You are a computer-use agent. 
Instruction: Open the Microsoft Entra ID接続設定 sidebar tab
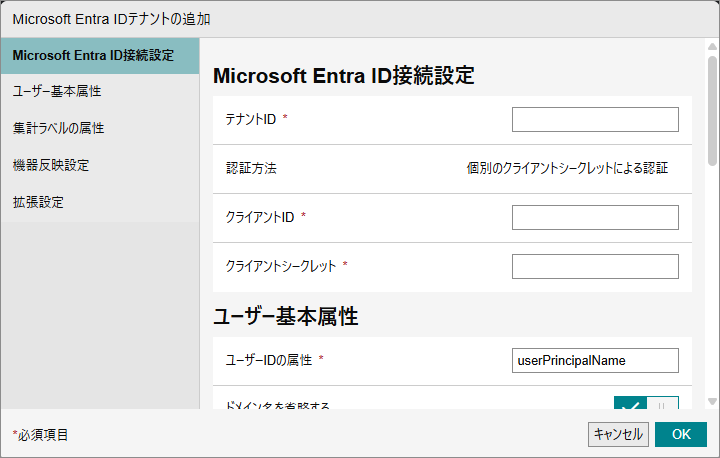[x=100, y=56]
